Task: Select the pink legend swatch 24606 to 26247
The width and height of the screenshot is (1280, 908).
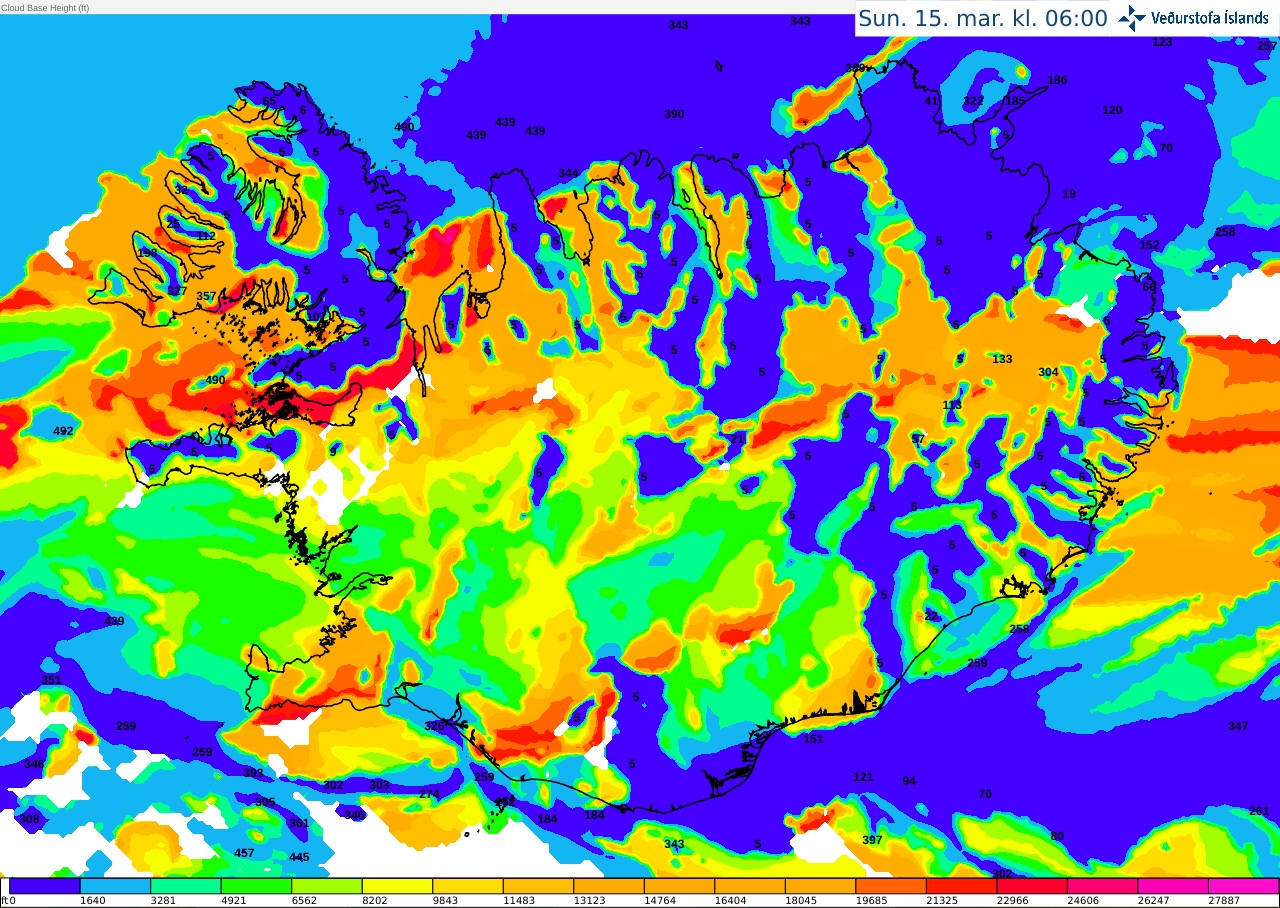Action: pyautogui.click(x=1102, y=886)
